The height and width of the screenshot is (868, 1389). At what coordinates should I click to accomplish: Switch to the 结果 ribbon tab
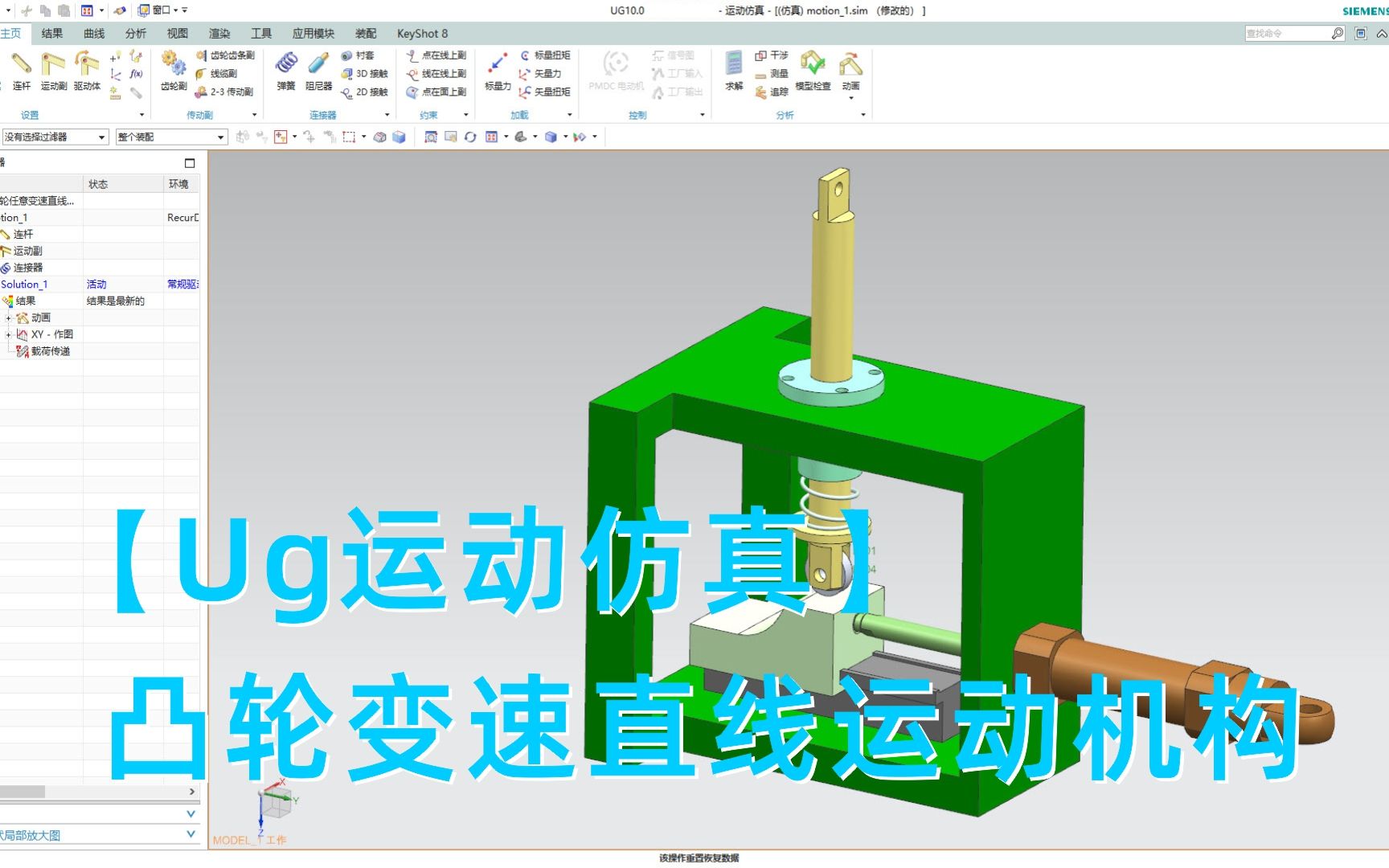[x=51, y=33]
